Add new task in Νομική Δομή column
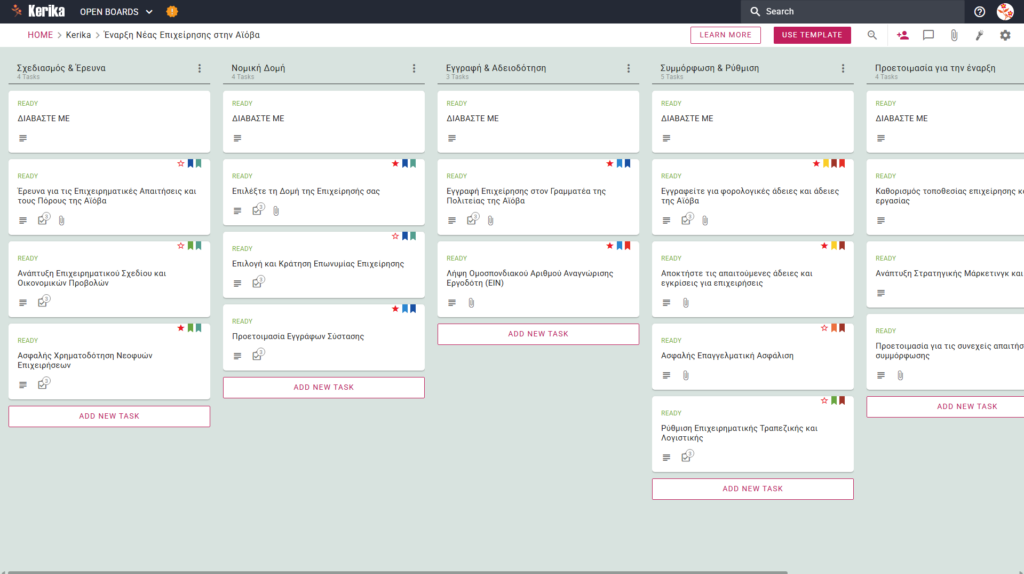This screenshot has height=574, width=1024. [x=324, y=387]
